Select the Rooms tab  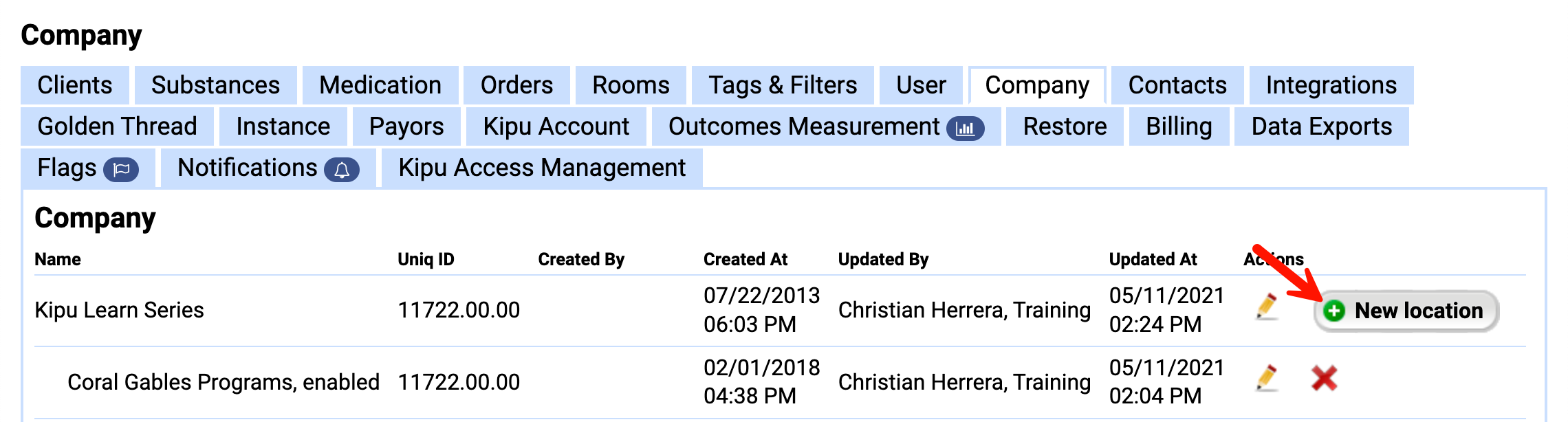point(631,85)
